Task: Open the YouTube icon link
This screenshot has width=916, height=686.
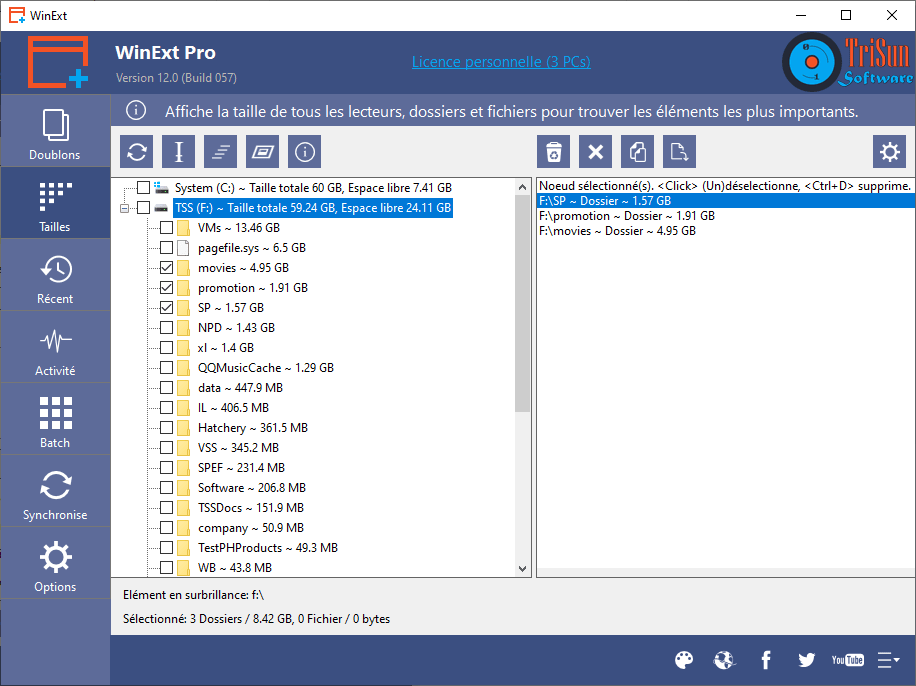Action: click(848, 660)
